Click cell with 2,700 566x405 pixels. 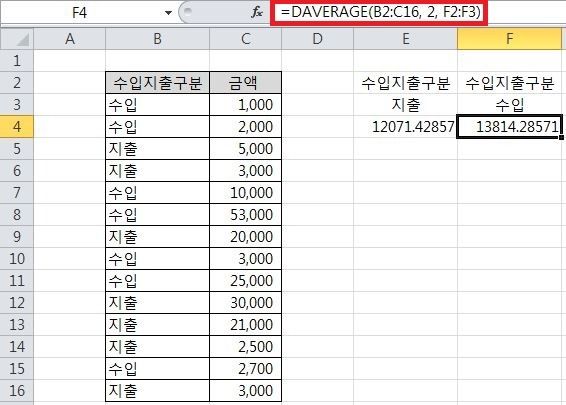click(245, 369)
